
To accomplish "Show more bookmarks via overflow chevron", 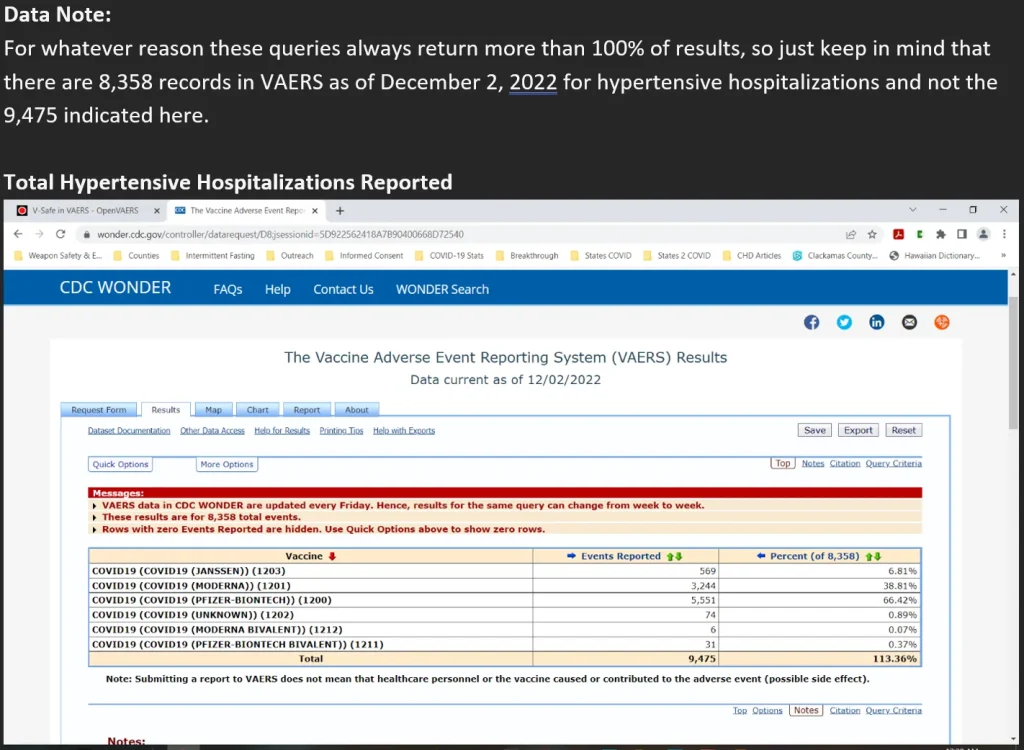I will [x=1002, y=256].
